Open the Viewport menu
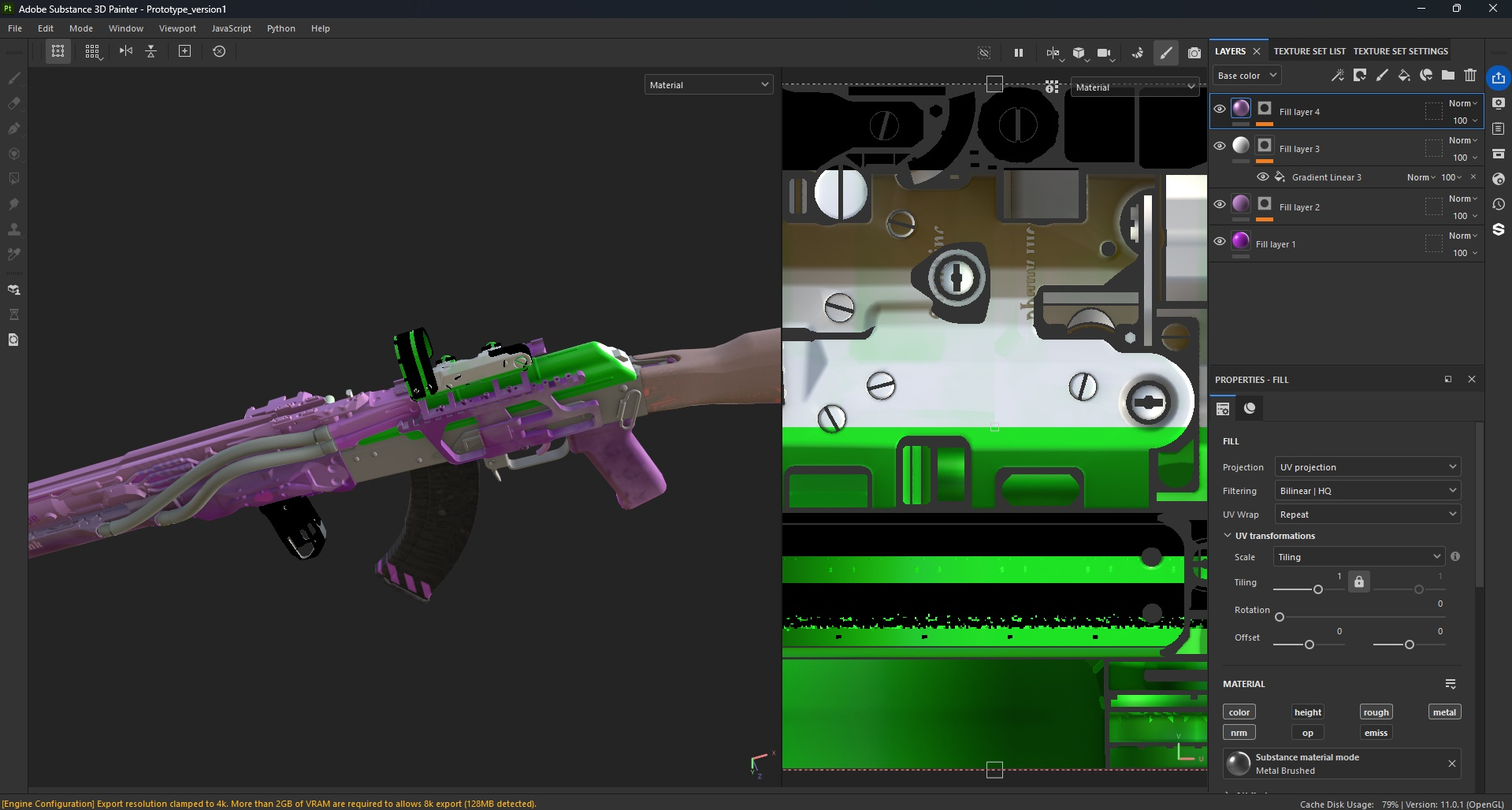This screenshot has width=1512, height=810. pyautogui.click(x=177, y=28)
